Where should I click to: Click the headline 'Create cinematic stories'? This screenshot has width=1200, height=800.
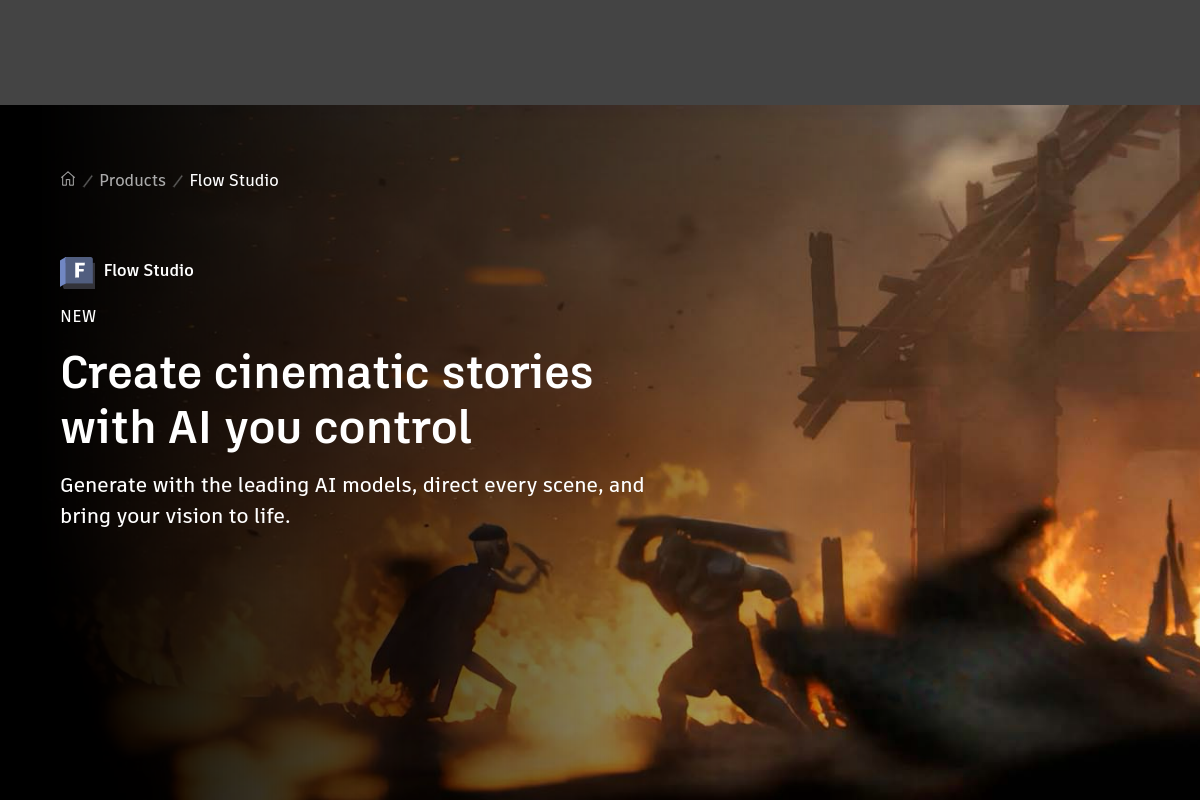pos(327,372)
